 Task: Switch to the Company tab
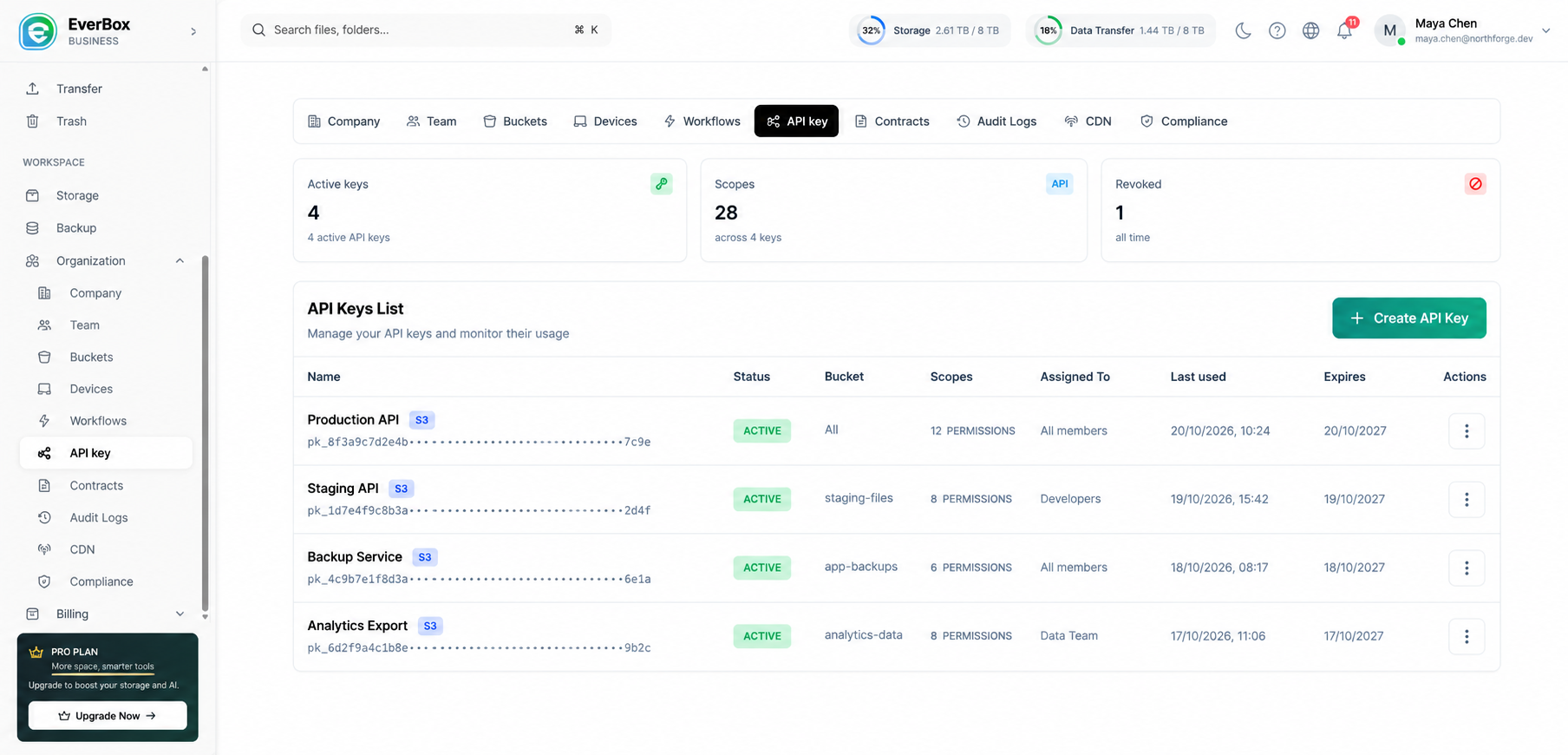click(343, 121)
